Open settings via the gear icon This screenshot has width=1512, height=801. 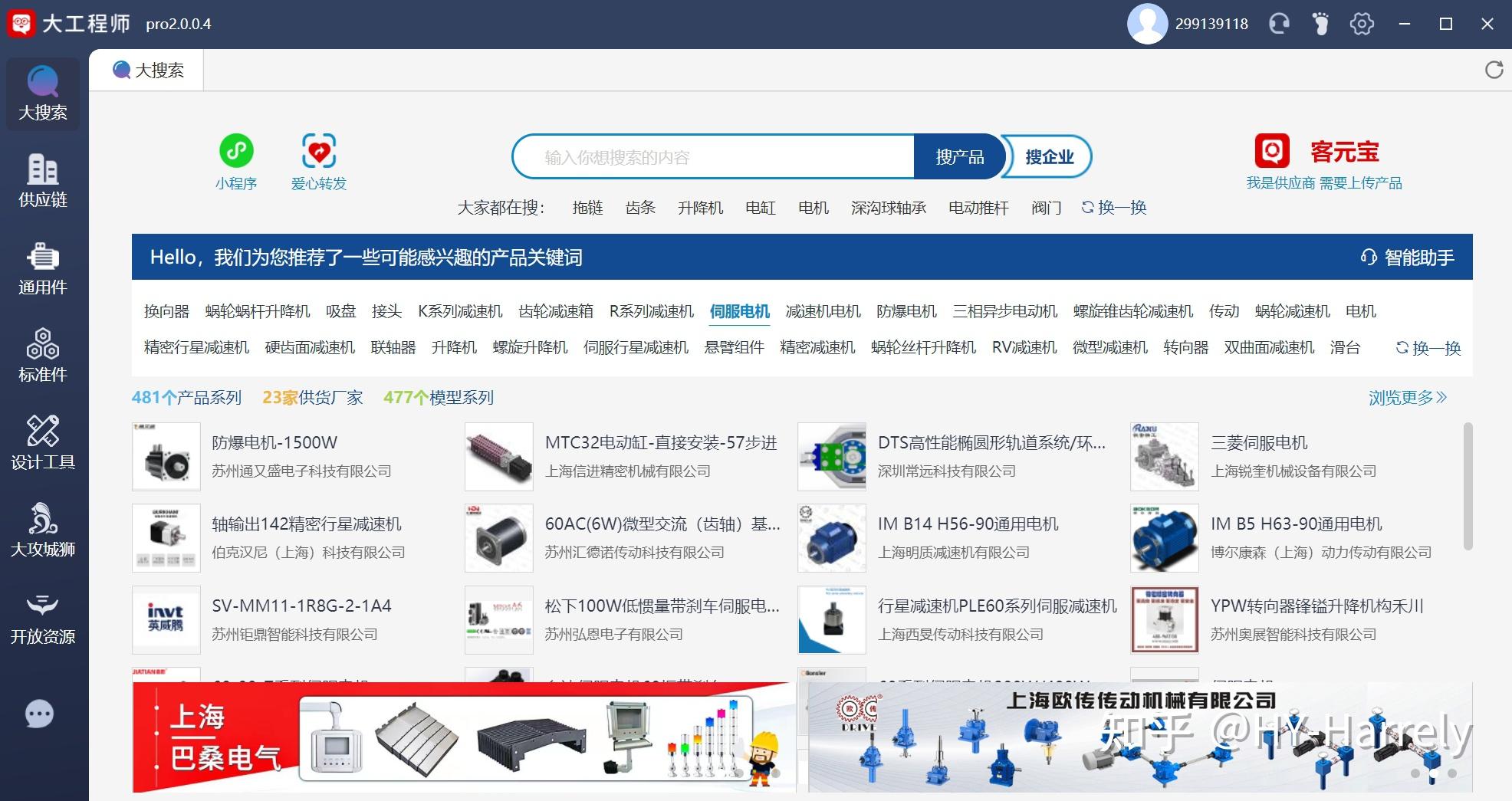[x=1361, y=23]
